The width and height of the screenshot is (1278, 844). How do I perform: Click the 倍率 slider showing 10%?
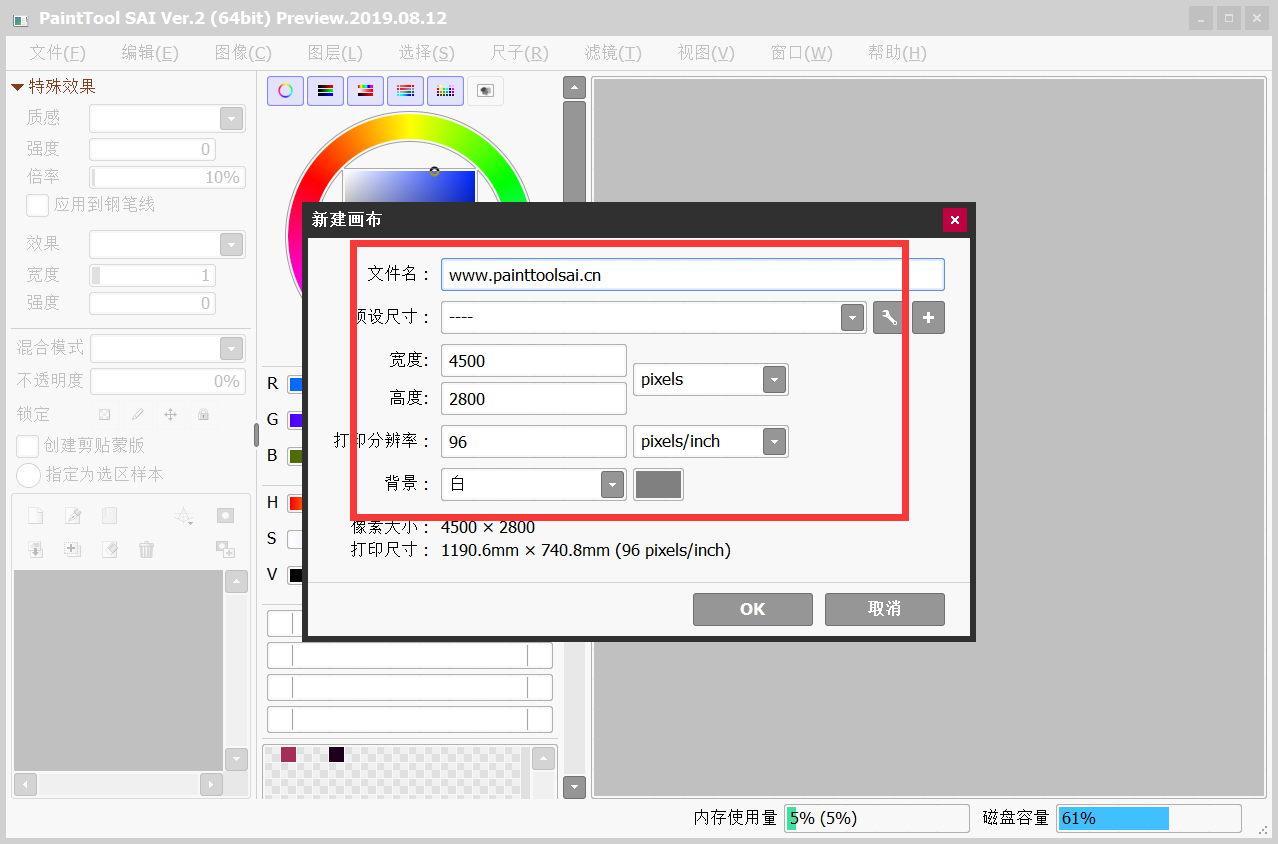coord(167,178)
